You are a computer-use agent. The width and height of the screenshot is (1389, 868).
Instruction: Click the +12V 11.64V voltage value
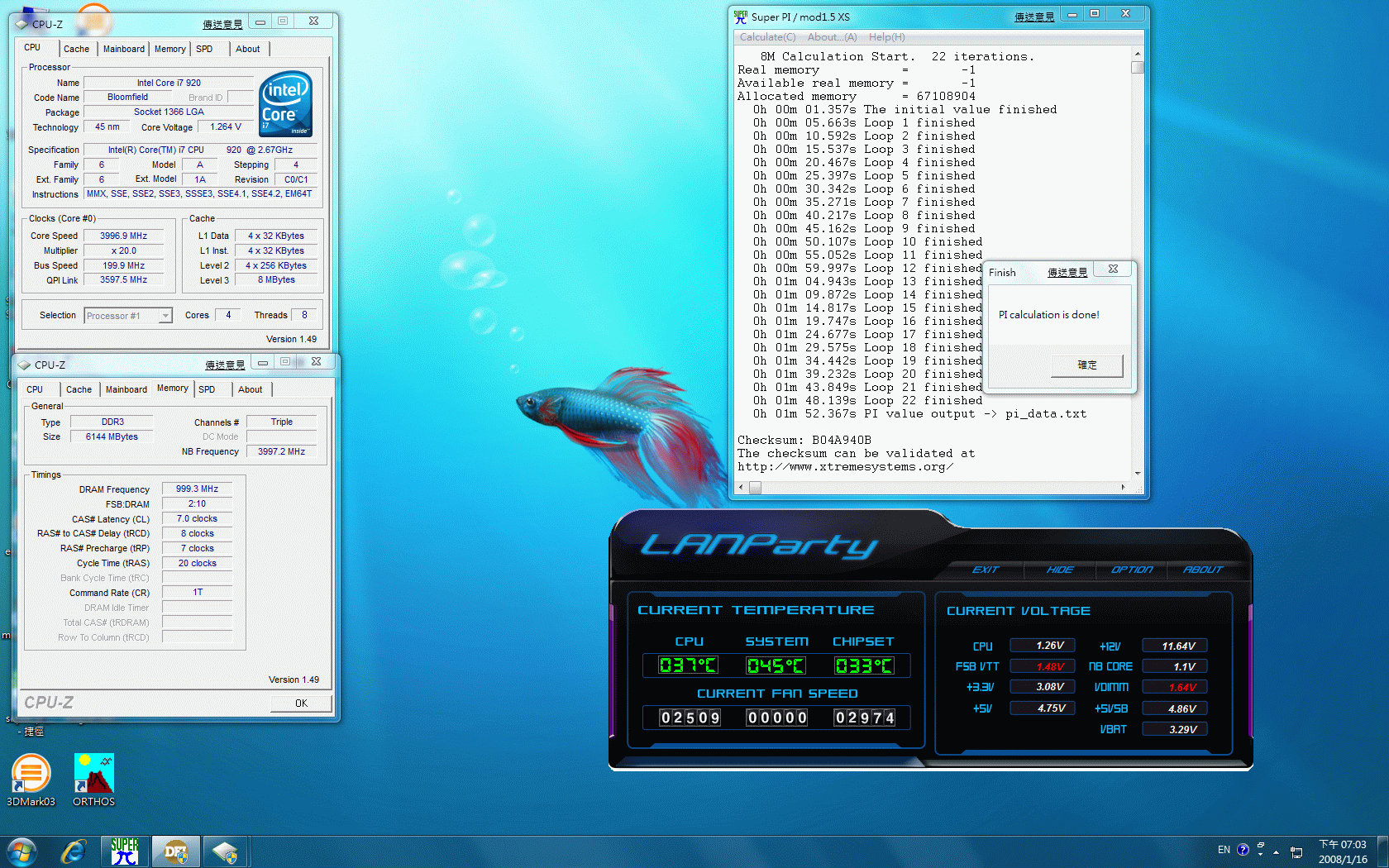point(1175,646)
